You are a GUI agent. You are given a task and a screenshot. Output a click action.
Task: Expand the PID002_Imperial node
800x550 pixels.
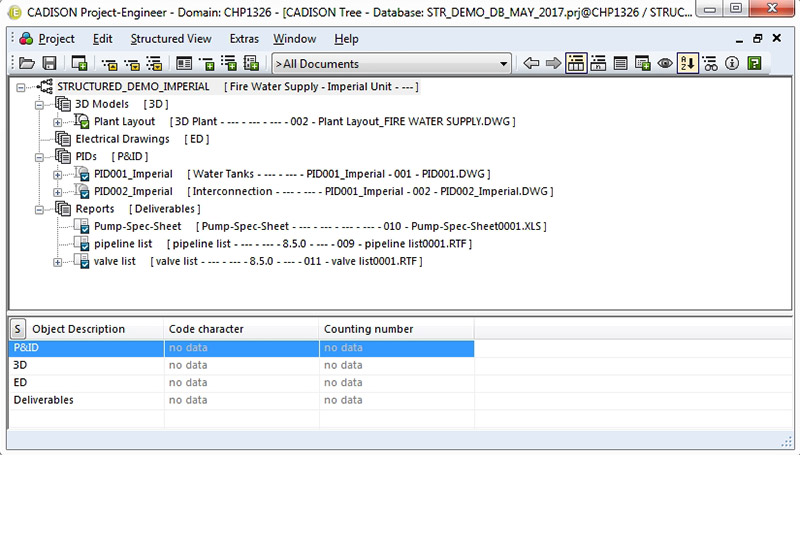[x=58, y=192]
